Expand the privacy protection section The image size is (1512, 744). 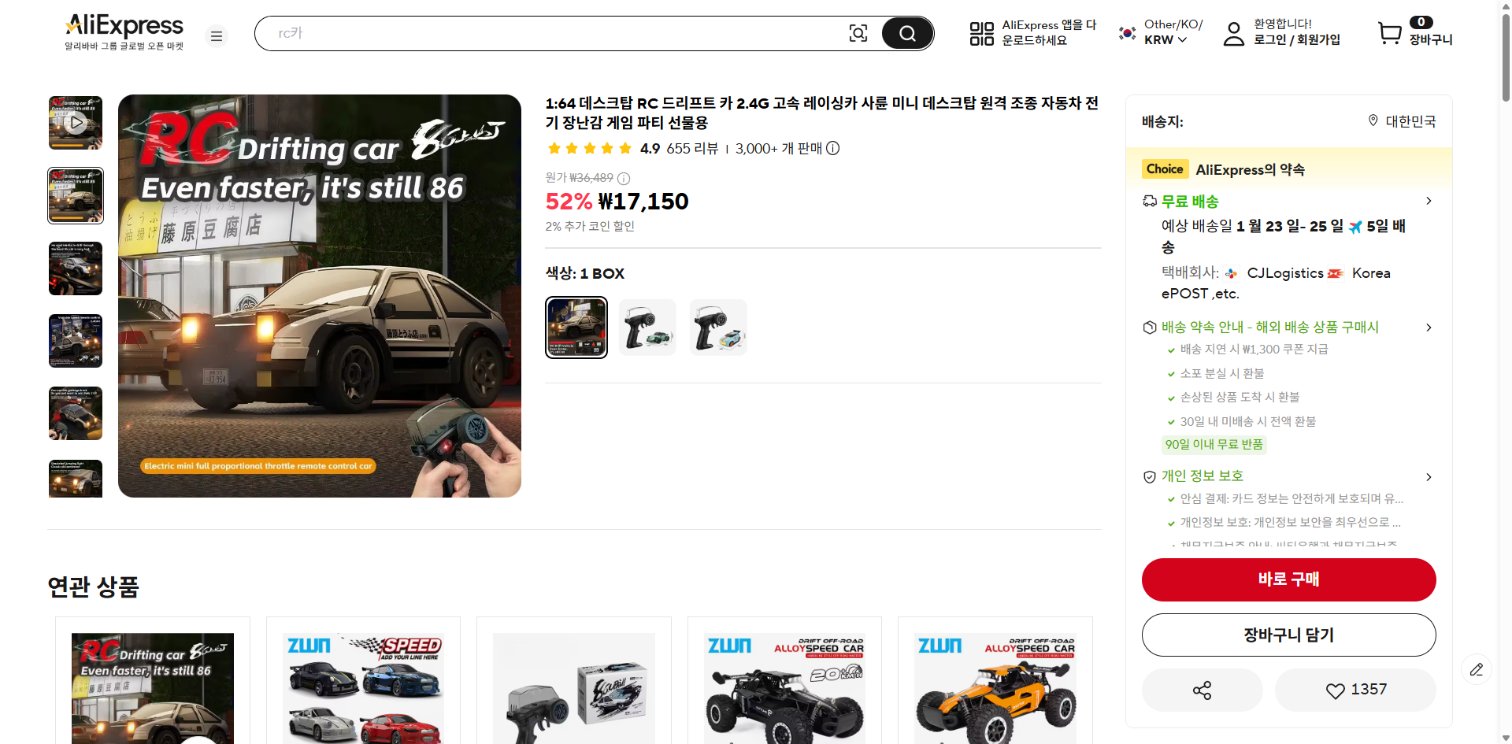pyautogui.click(x=1428, y=476)
